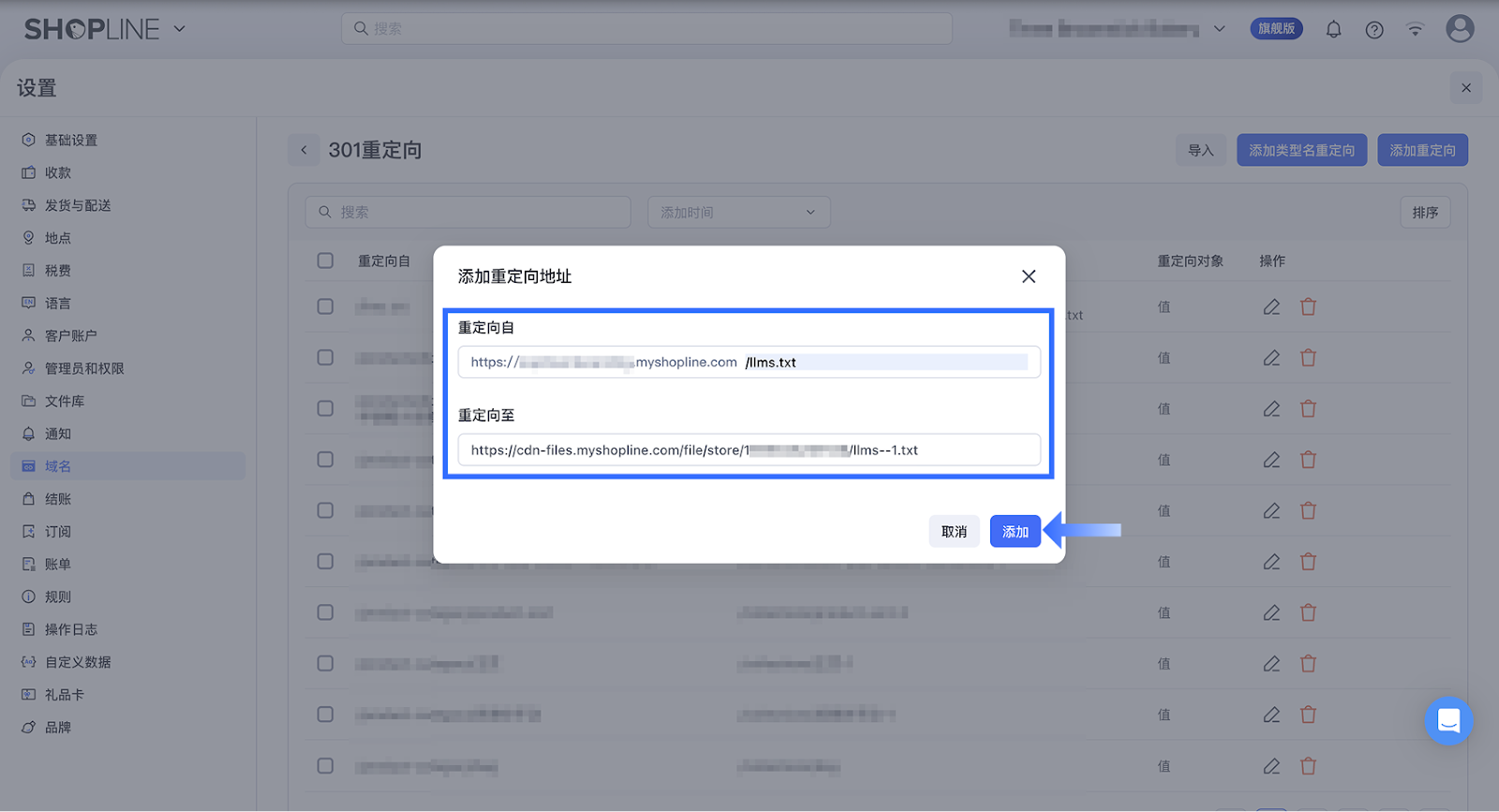Click the 排序 sort button
This screenshot has width=1499, height=812.
click(1426, 213)
